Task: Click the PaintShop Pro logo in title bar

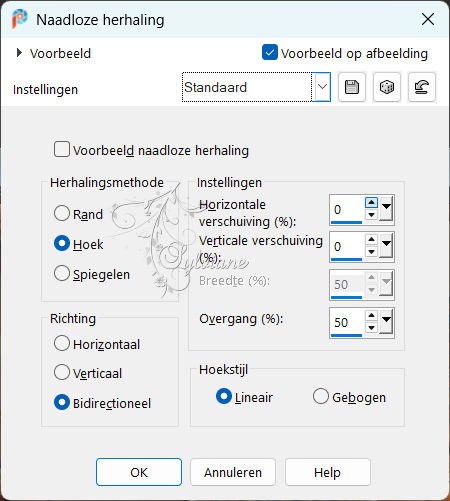Action: [x=19, y=19]
